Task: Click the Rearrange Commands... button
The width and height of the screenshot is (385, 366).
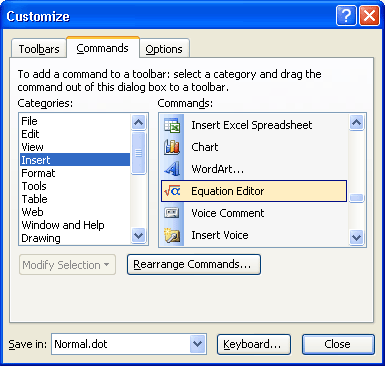Action: pos(194,264)
